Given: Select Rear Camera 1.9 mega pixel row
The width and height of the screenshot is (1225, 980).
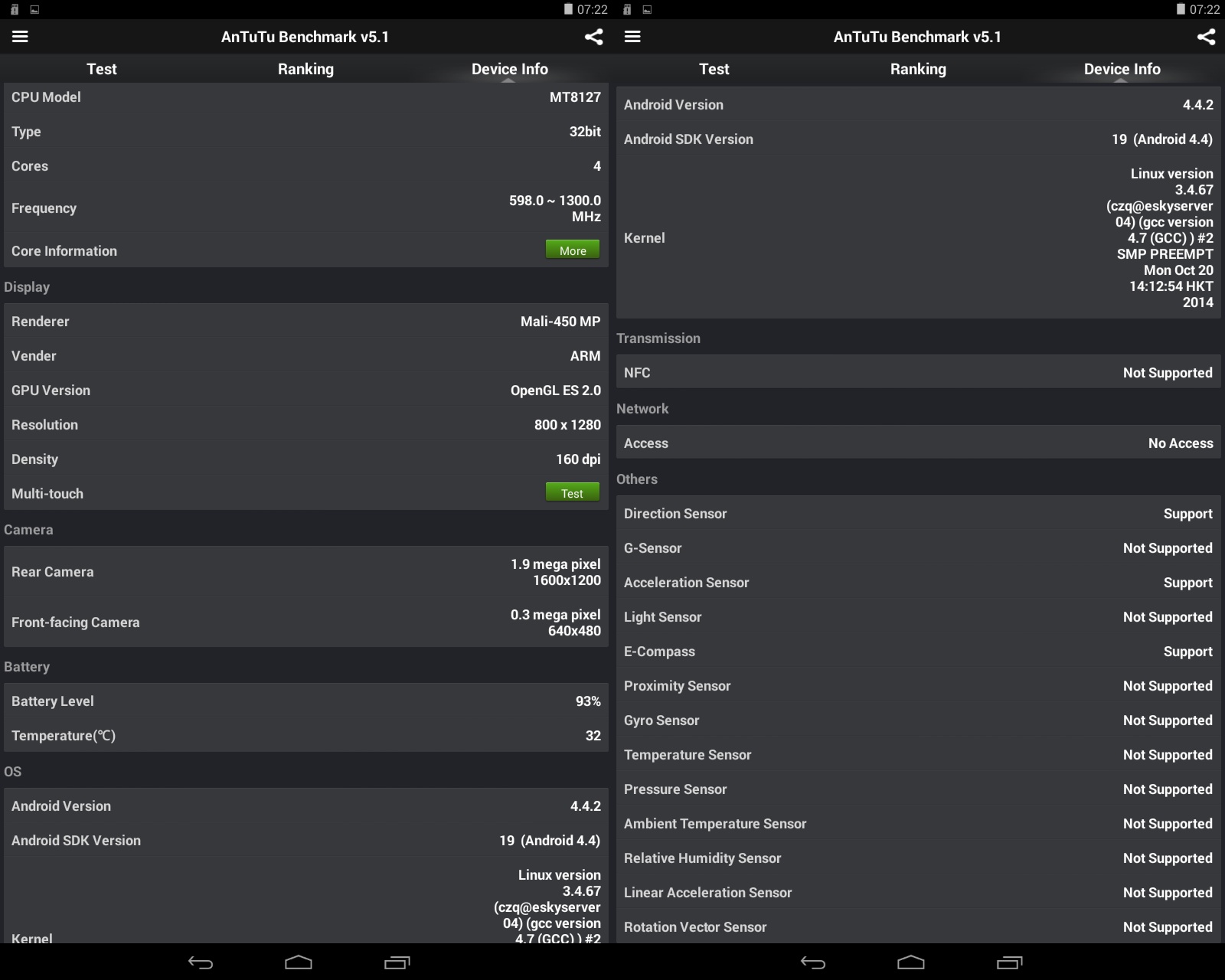Looking at the screenshot, I should tap(306, 572).
